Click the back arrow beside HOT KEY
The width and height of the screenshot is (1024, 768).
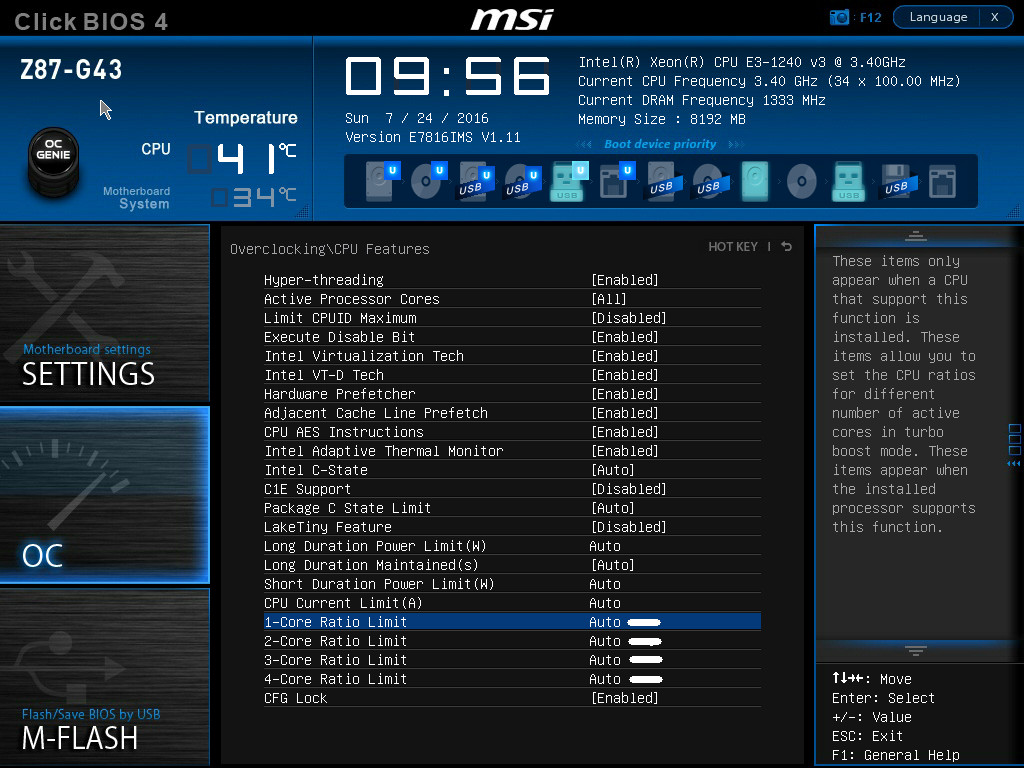[x=787, y=246]
